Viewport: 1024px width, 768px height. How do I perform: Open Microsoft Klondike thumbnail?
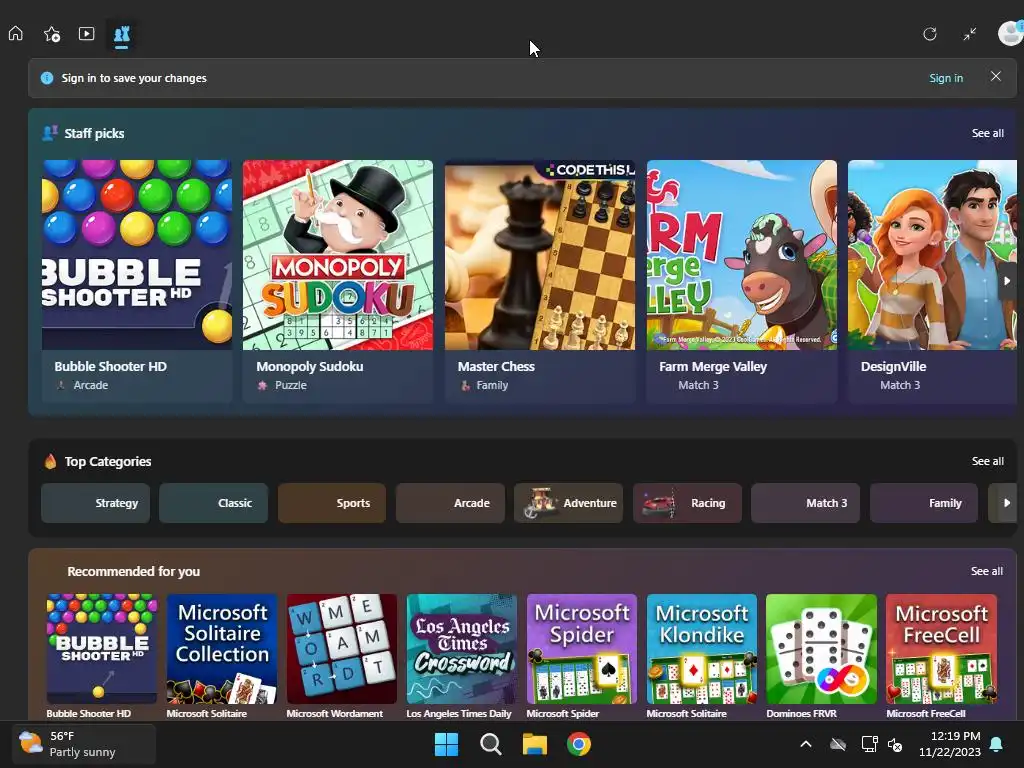[x=702, y=648]
